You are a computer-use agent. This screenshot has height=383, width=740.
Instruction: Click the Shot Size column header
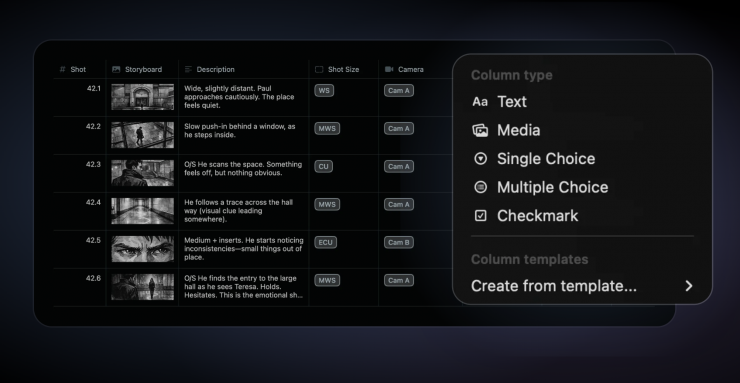pos(344,69)
